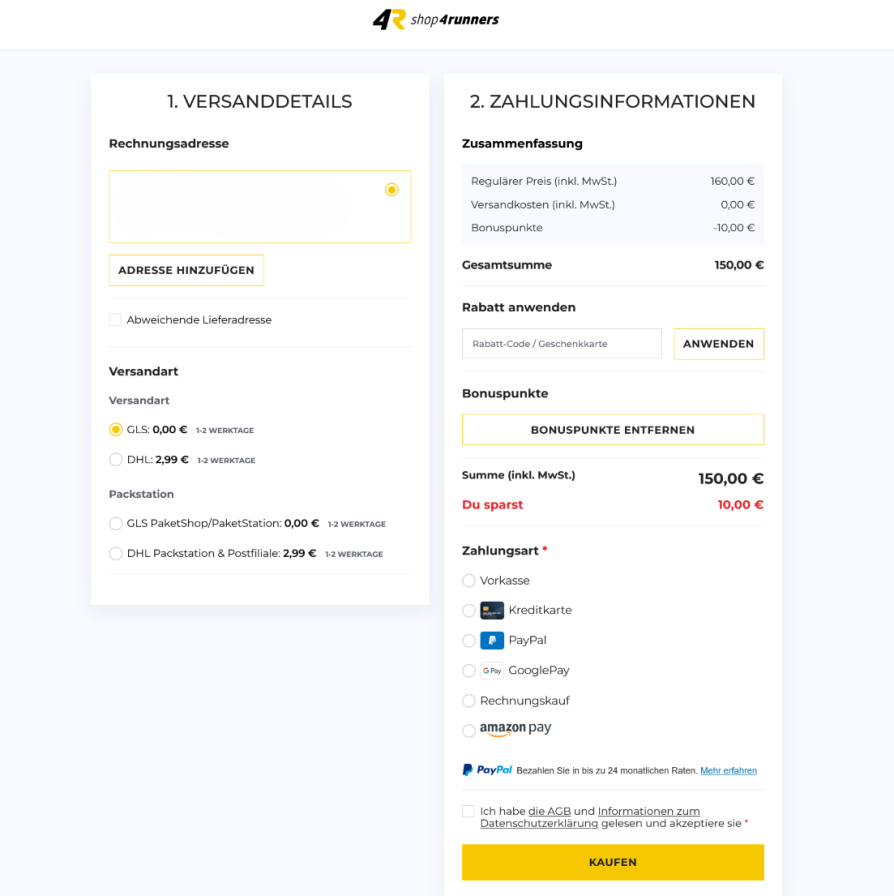Click the Kreditkarte card icon
The width and height of the screenshot is (894, 896).
pos(492,610)
